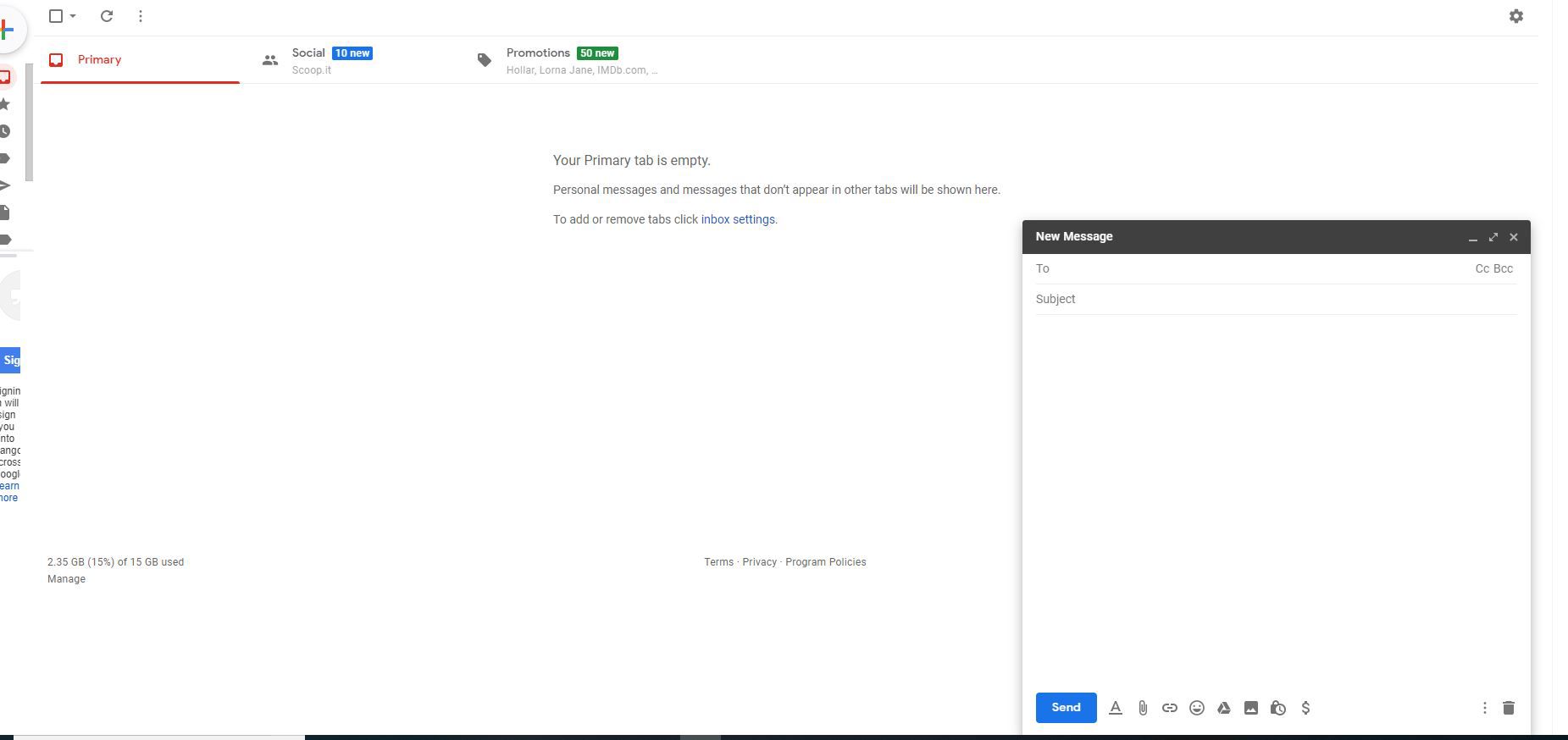Image resolution: width=1568 pixels, height=740 pixels.
Task: Open the select dropdown arrow
Action: tap(73, 16)
